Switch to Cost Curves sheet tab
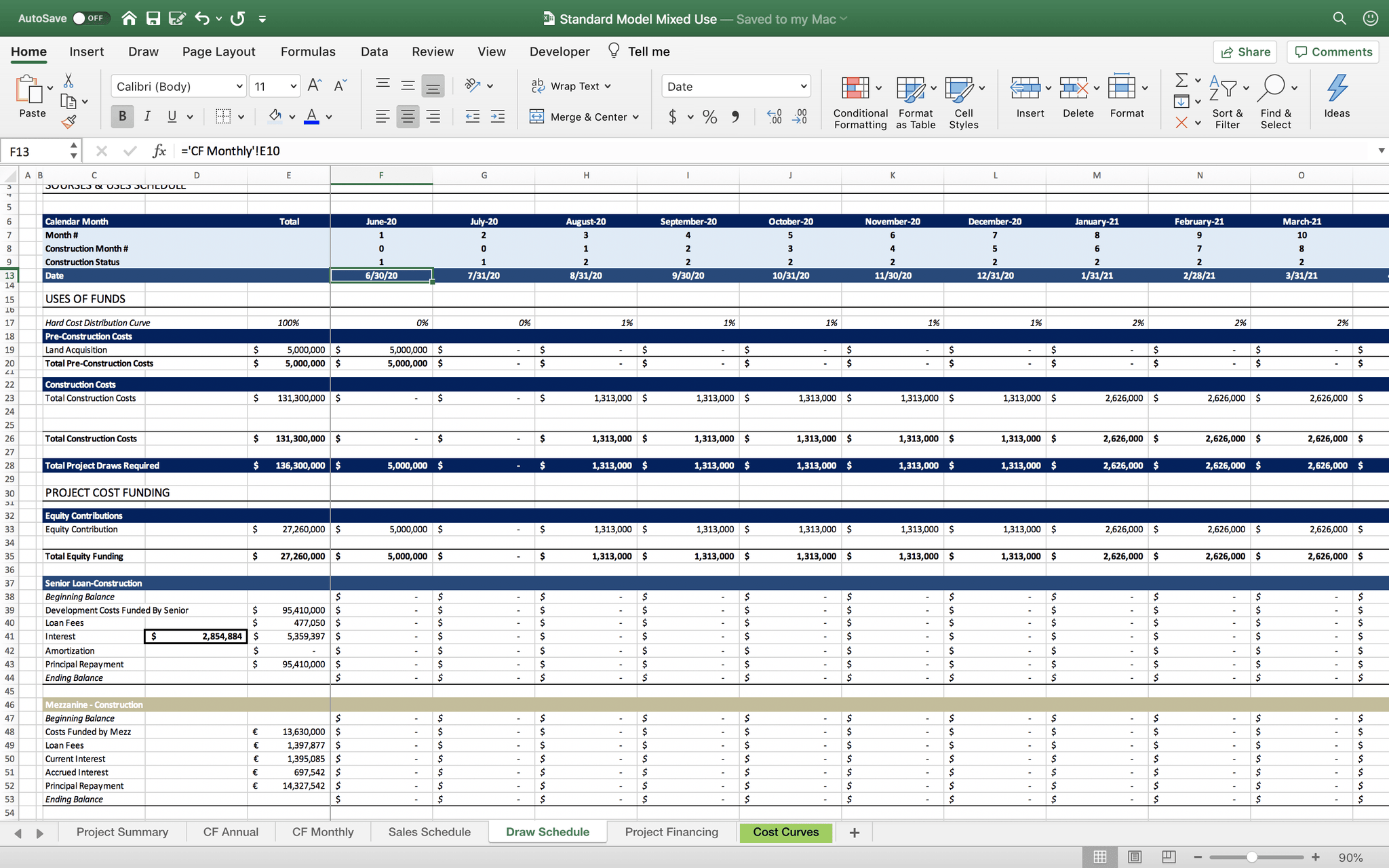Viewport: 1389px width, 868px height. tap(786, 832)
